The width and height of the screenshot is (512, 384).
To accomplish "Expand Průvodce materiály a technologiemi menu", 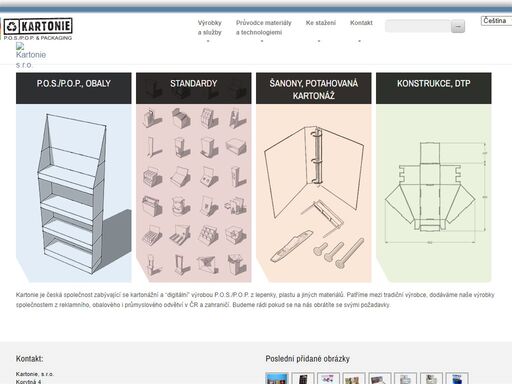I will click(x=263, y=27).
